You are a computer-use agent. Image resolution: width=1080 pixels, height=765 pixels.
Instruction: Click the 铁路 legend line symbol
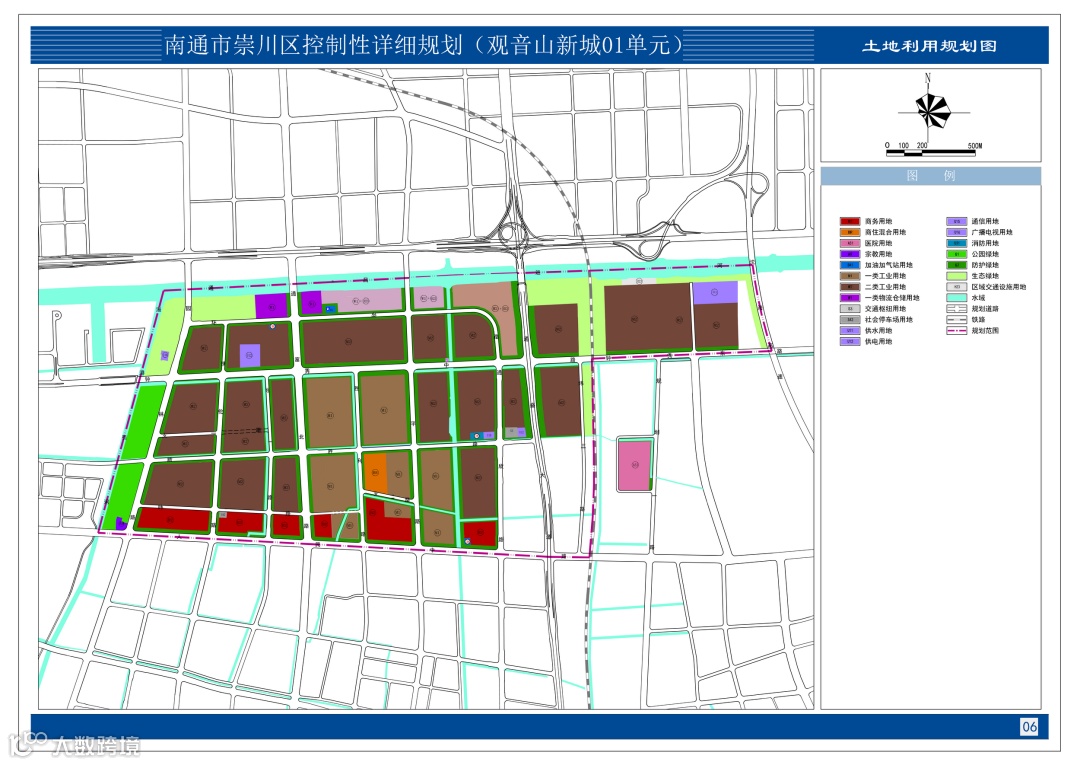click(x=957, y=319)
